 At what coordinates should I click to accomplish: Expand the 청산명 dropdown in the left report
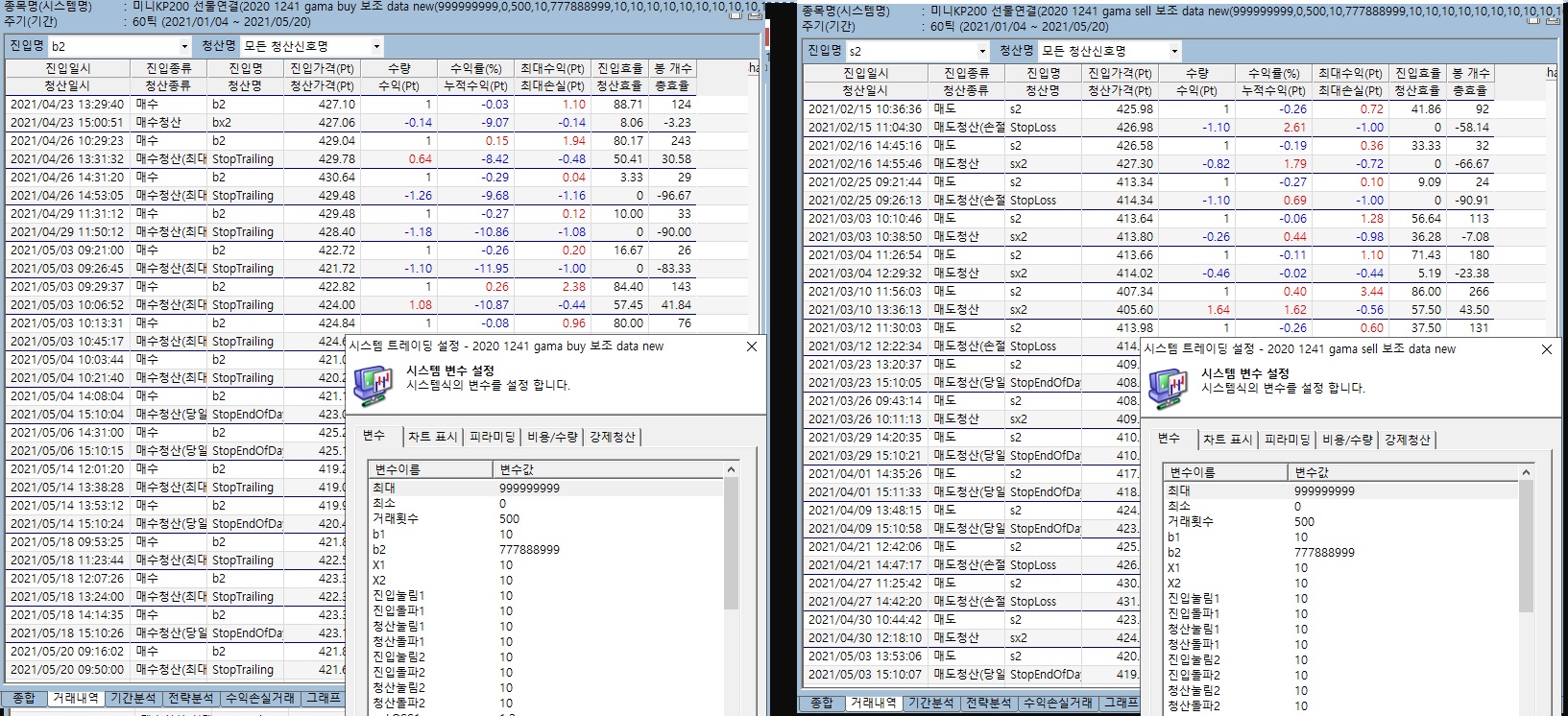[x=376, y=46]
